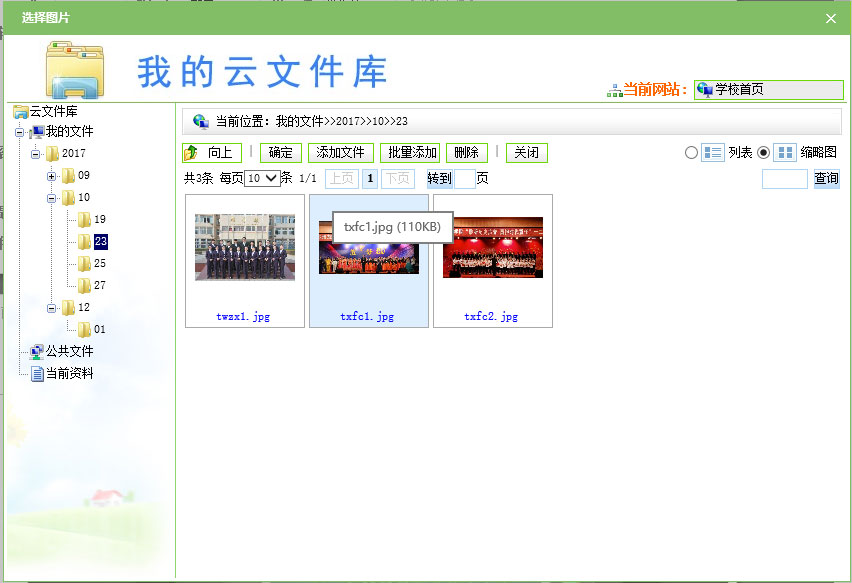Select the 缩略图 radio button

764,153
